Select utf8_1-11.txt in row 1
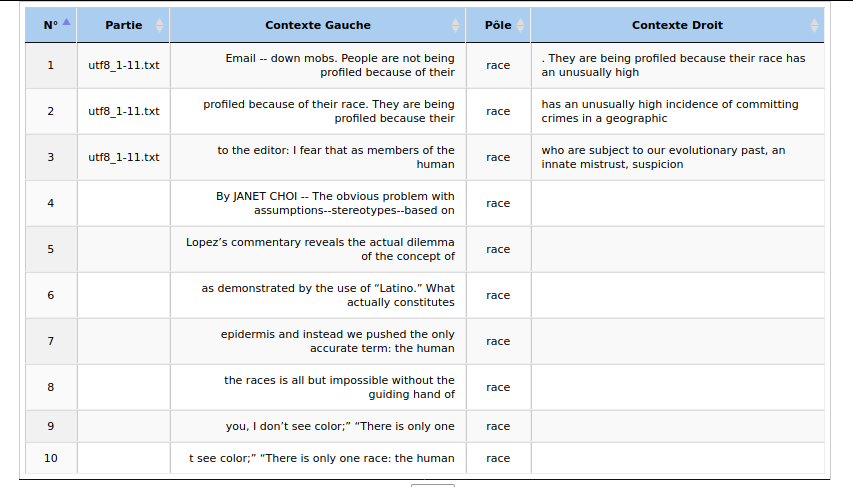 pyautogui.click(x=124, y=65)
